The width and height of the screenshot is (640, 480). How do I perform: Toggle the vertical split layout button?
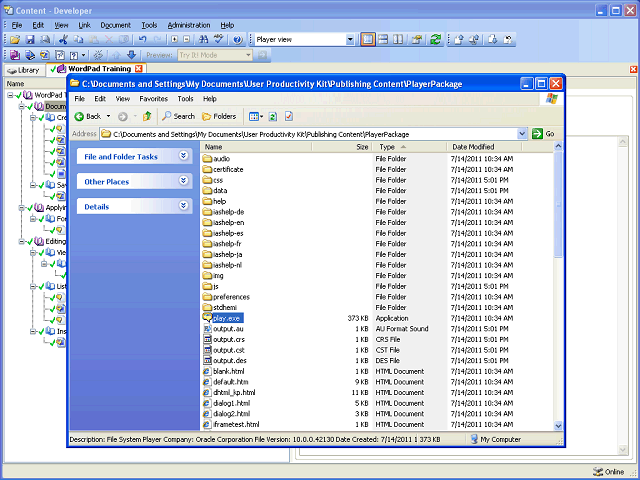click(x=398, y=40)
